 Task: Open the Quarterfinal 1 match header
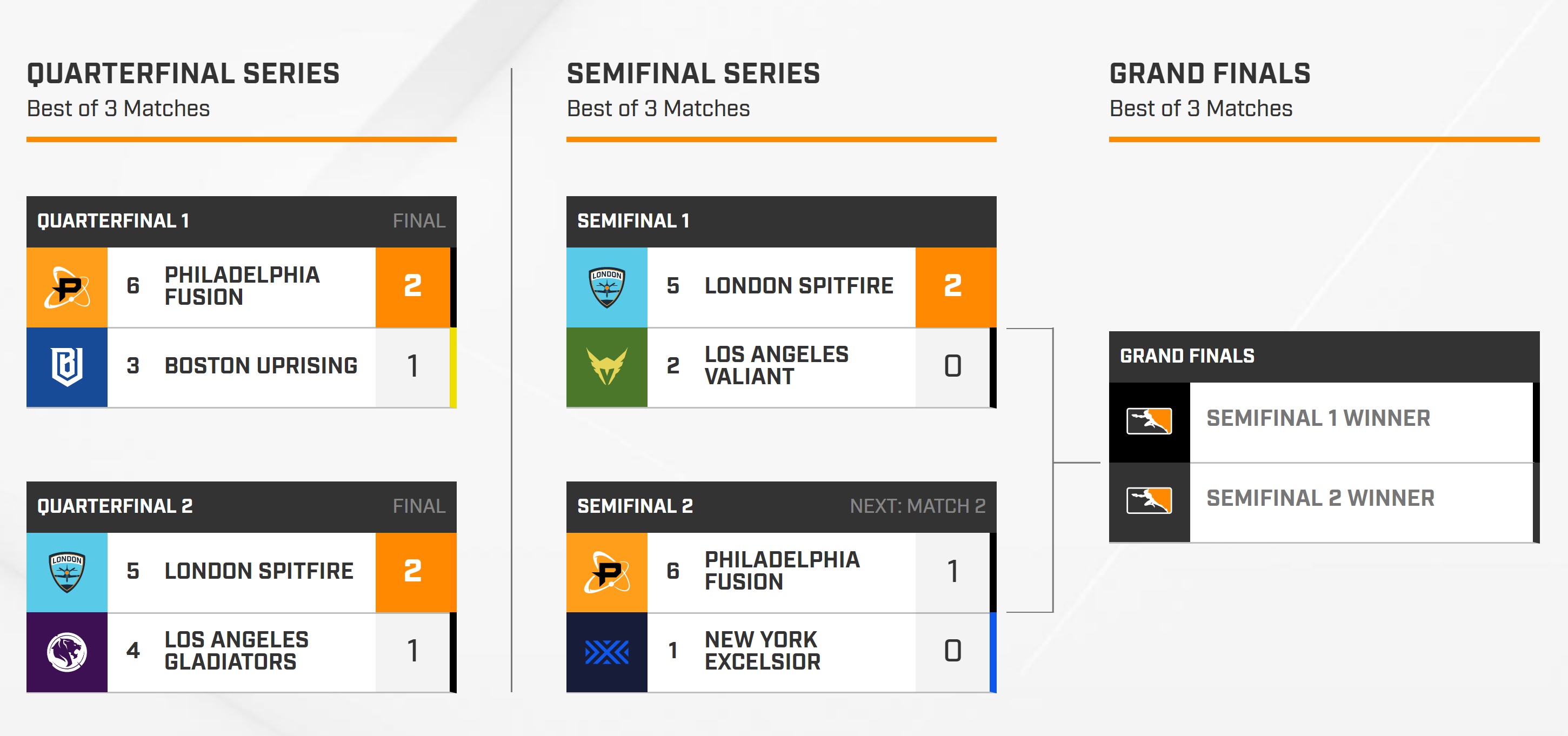coord(242,221)
